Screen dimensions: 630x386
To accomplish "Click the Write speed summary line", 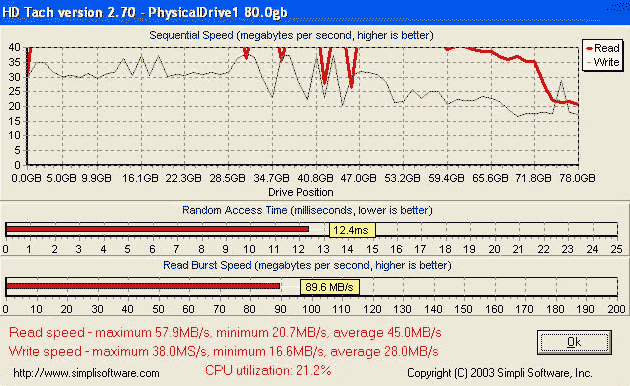I will click(223, 351).
